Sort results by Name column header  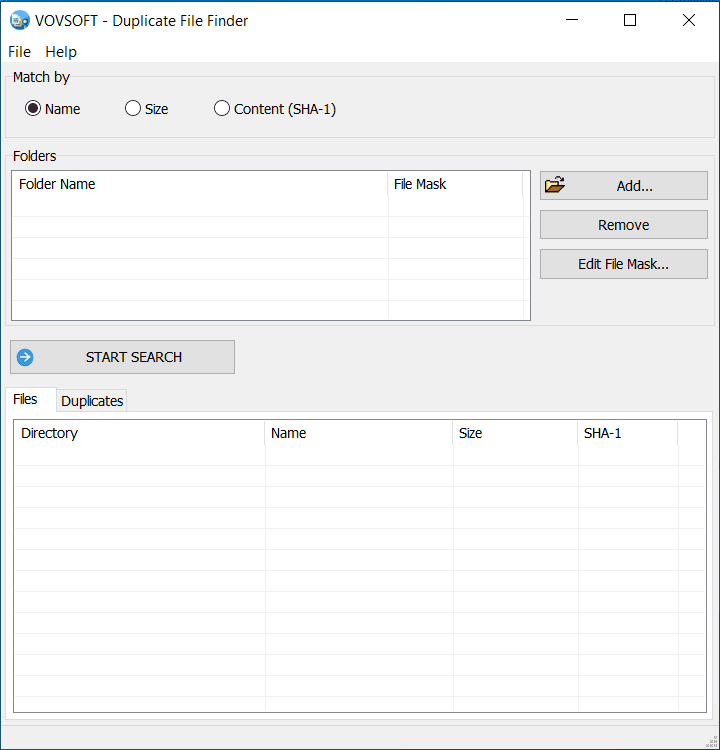359,433
